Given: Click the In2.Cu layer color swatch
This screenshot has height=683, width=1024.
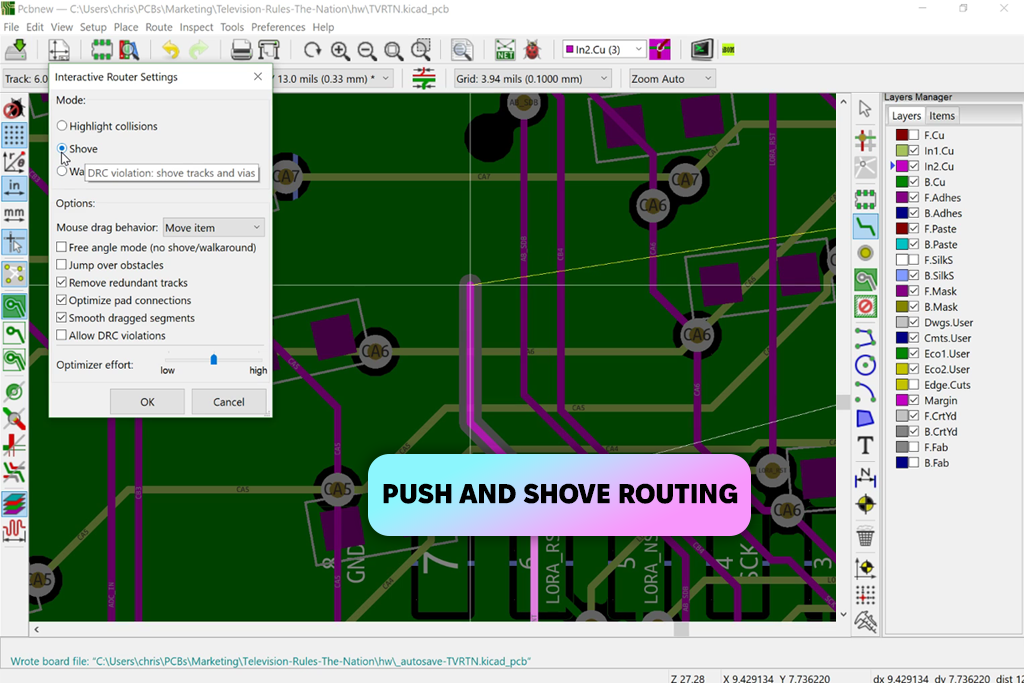Looking at the screenshot, I should 902,167.
